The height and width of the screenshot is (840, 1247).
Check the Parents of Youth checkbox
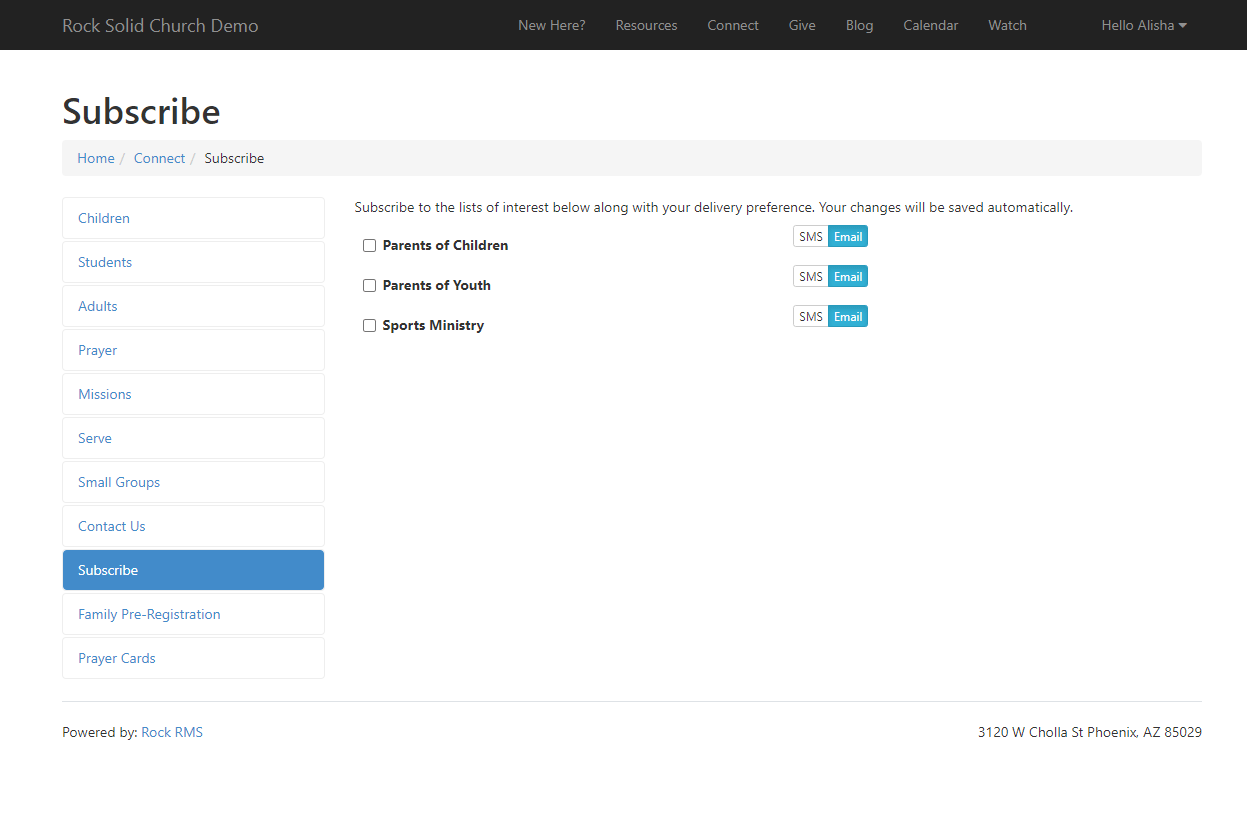tap(369, 286)
